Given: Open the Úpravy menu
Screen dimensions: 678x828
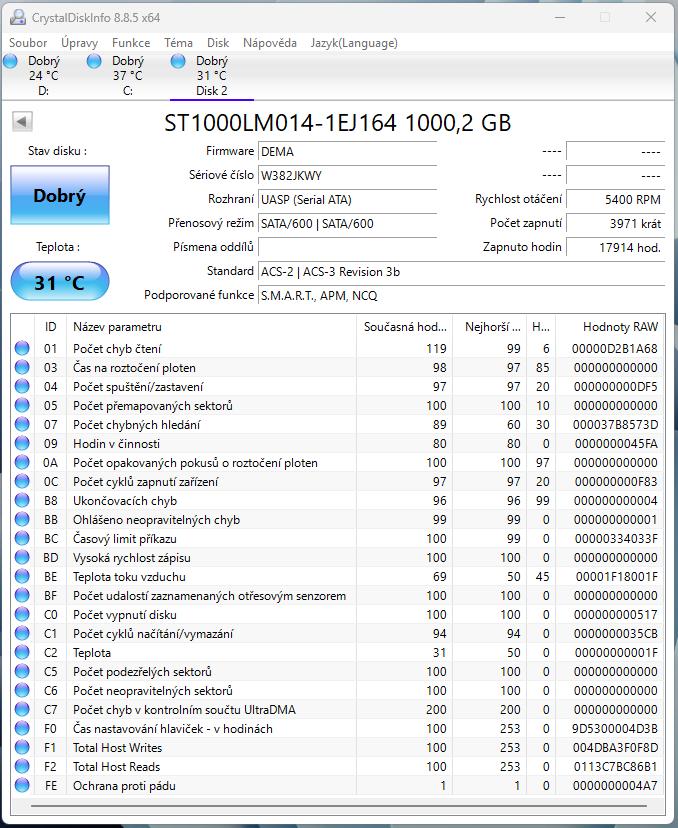Looking at the screenshot, I should tap(79, 43).
